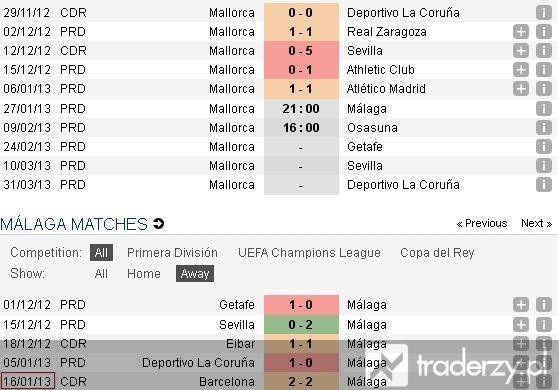
Task: Expand plus icon for Mallorca vs Real Zaragoza
Action: [521, 32]
